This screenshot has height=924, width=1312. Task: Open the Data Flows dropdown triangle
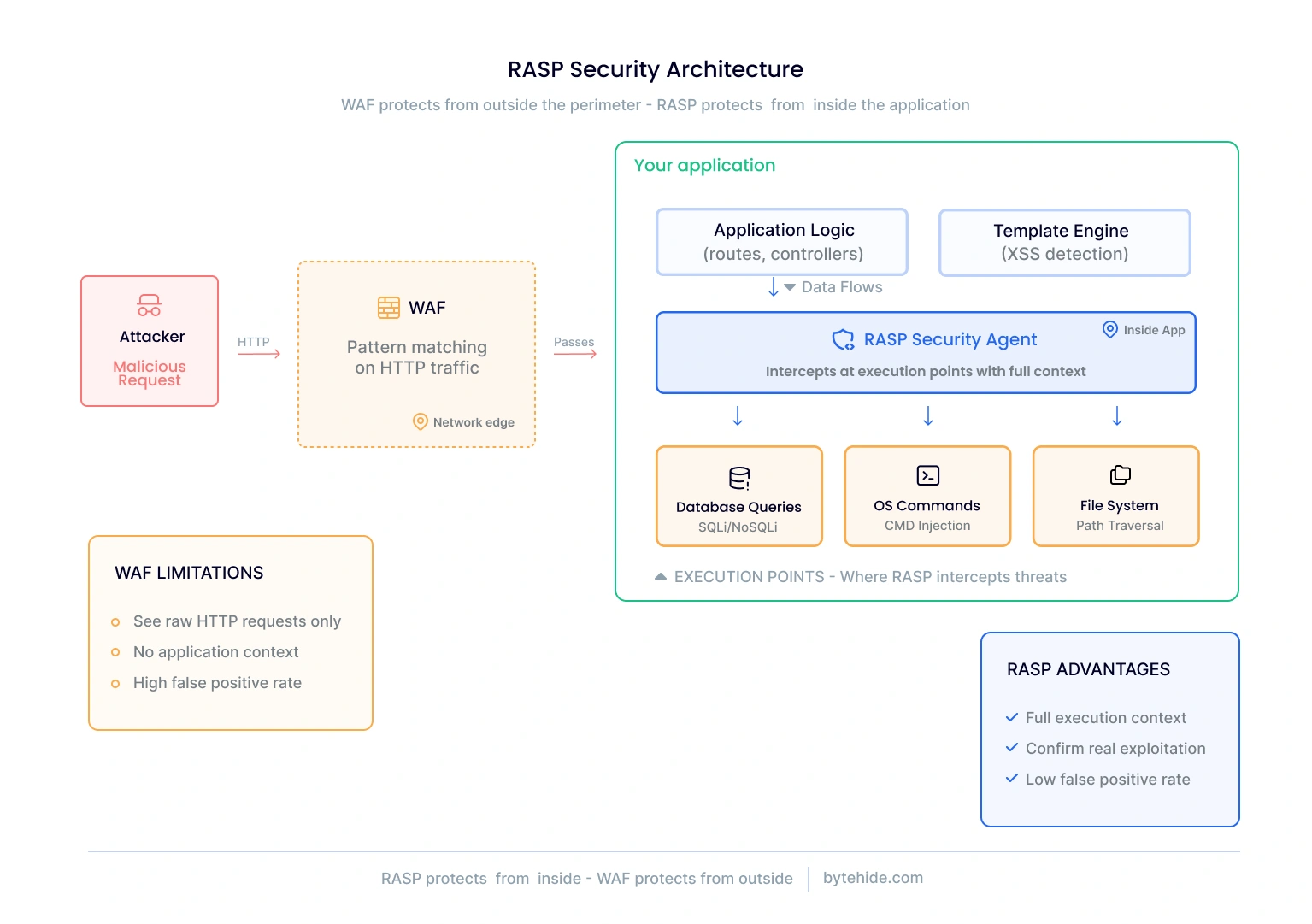(789, 287)
